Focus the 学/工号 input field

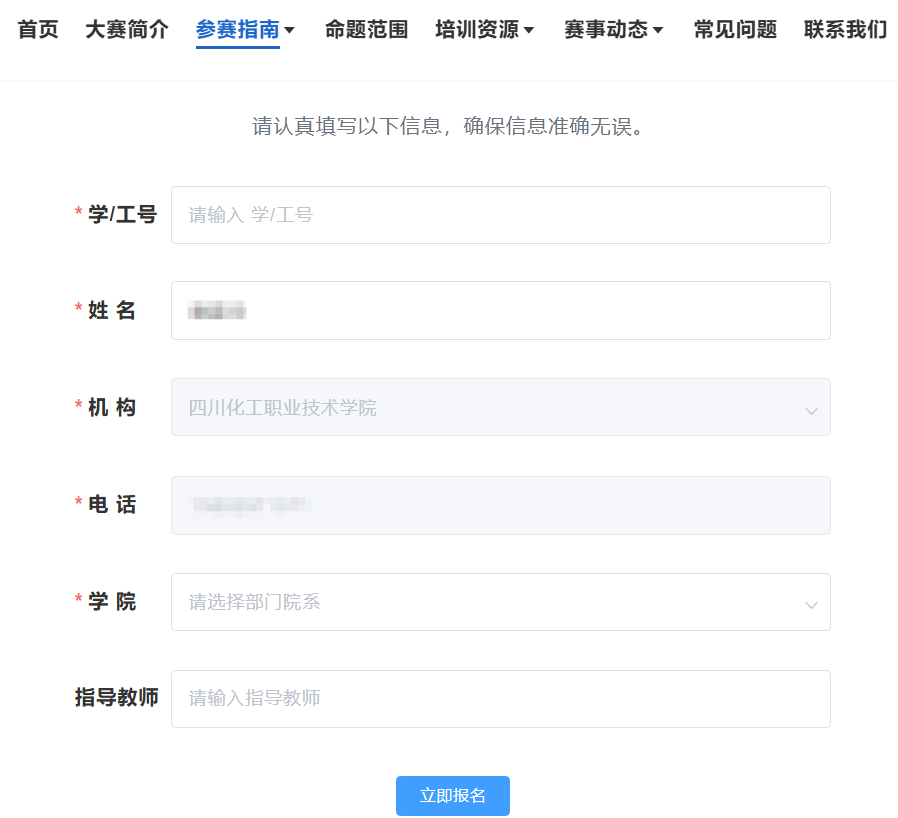click(x=500, y=215)
